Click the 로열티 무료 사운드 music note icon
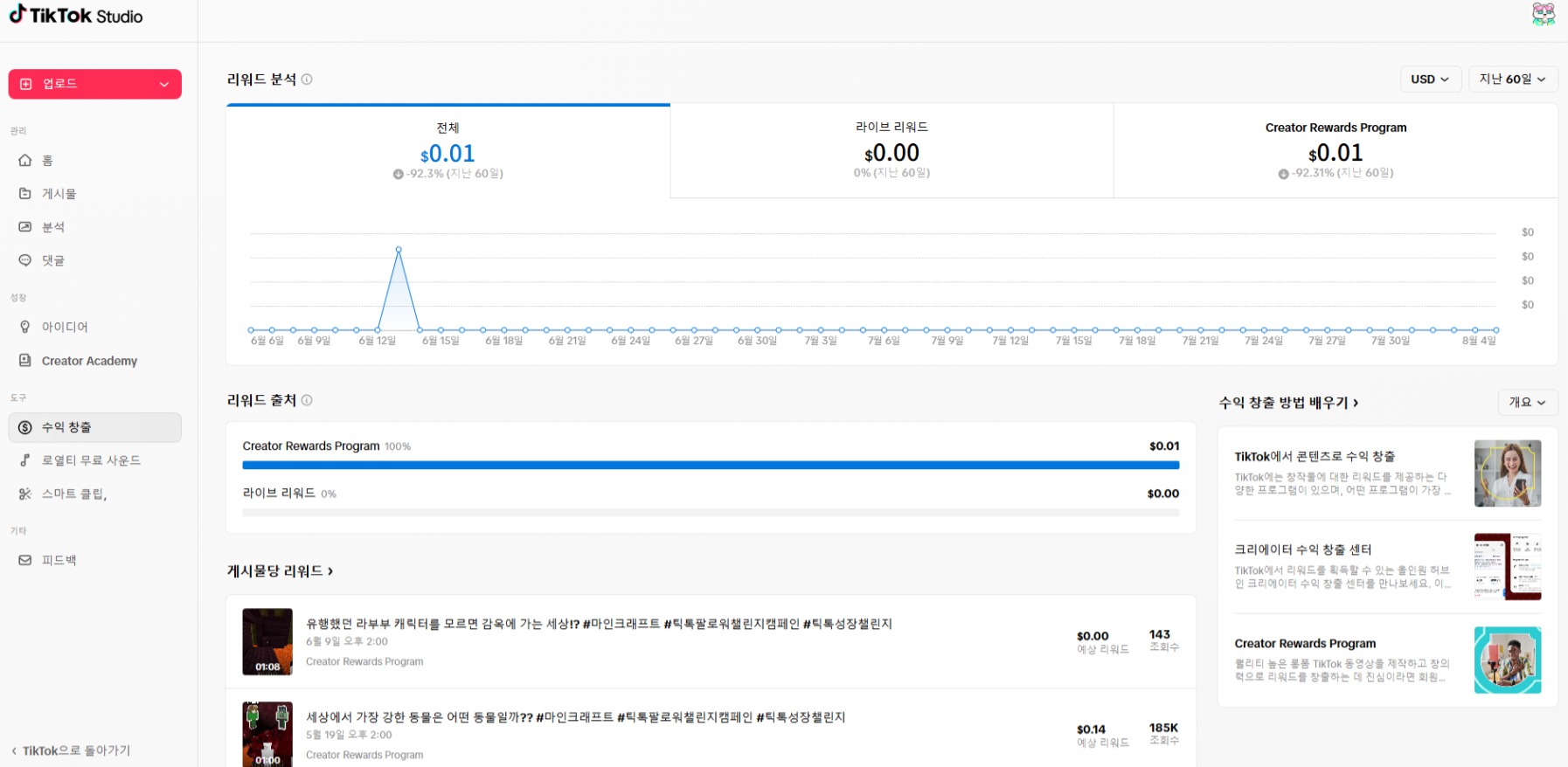 pyautogui.click(x=25, y=460)
